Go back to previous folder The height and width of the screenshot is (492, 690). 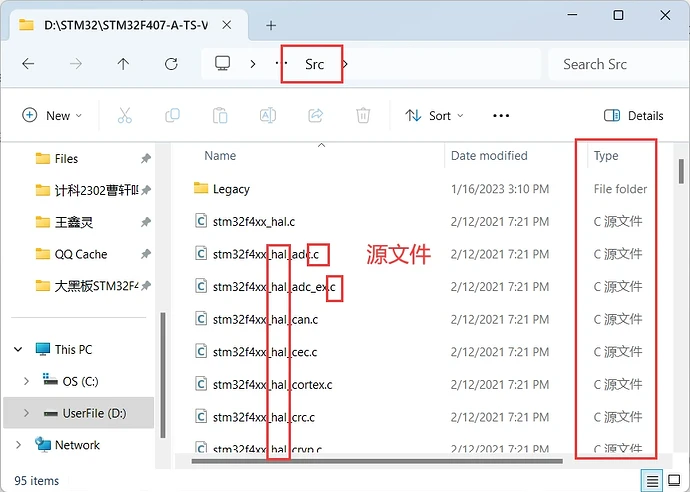click(28, 63)
